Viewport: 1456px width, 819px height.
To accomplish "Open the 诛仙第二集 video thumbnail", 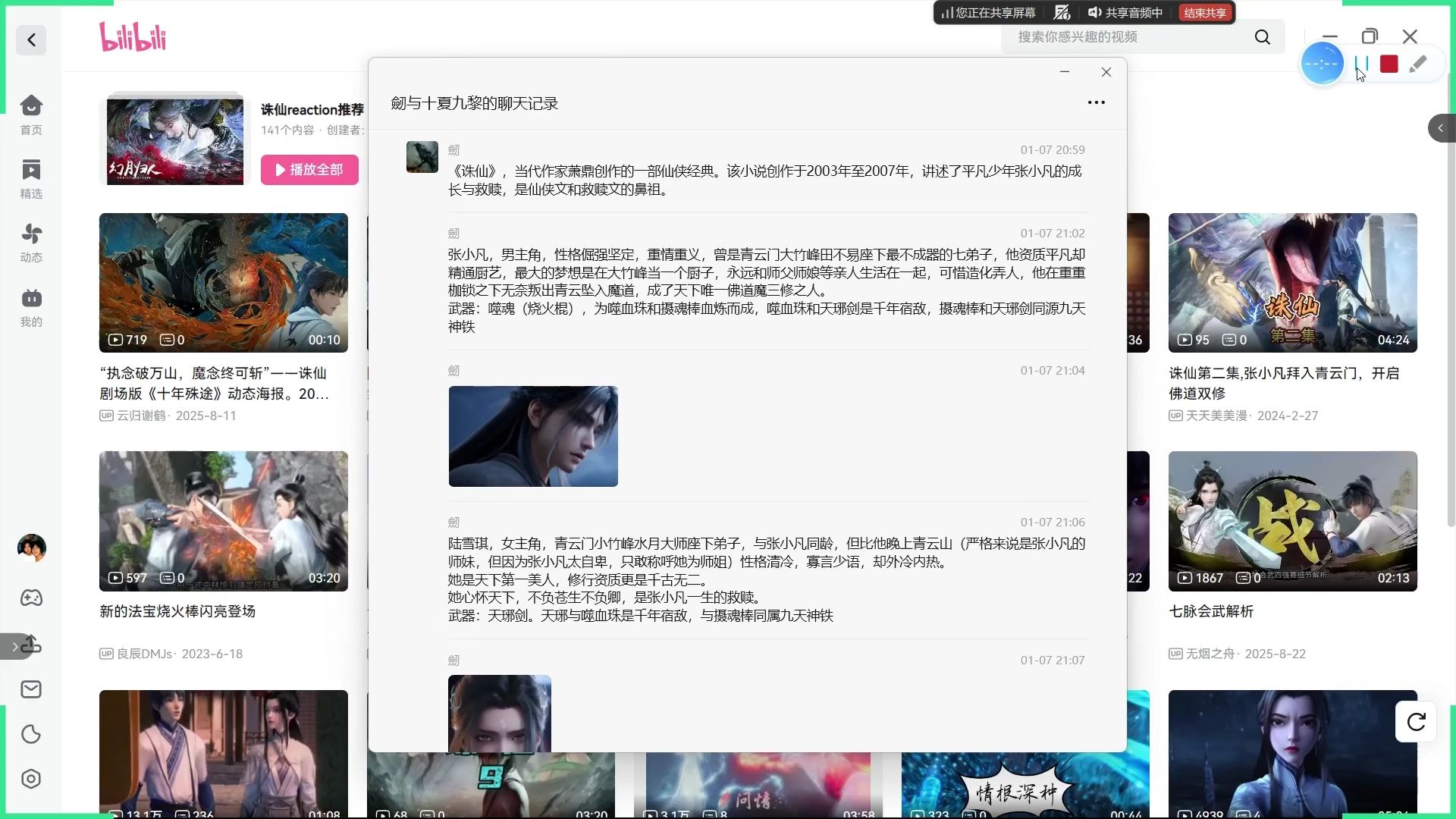I will 1291,283.
